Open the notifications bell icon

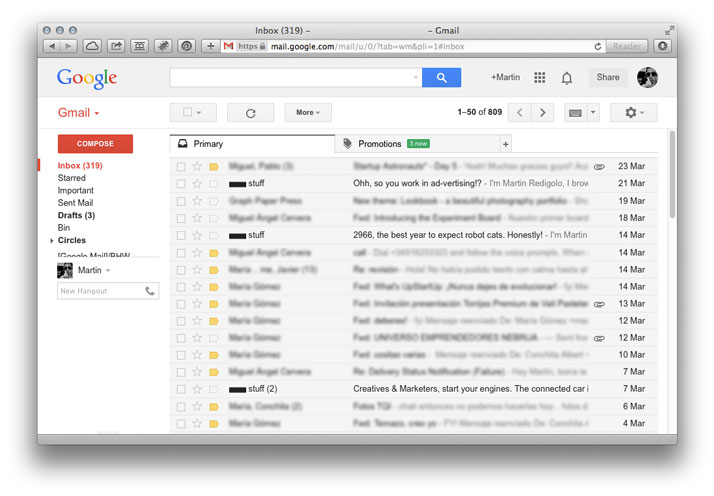[x=566, y=78]
